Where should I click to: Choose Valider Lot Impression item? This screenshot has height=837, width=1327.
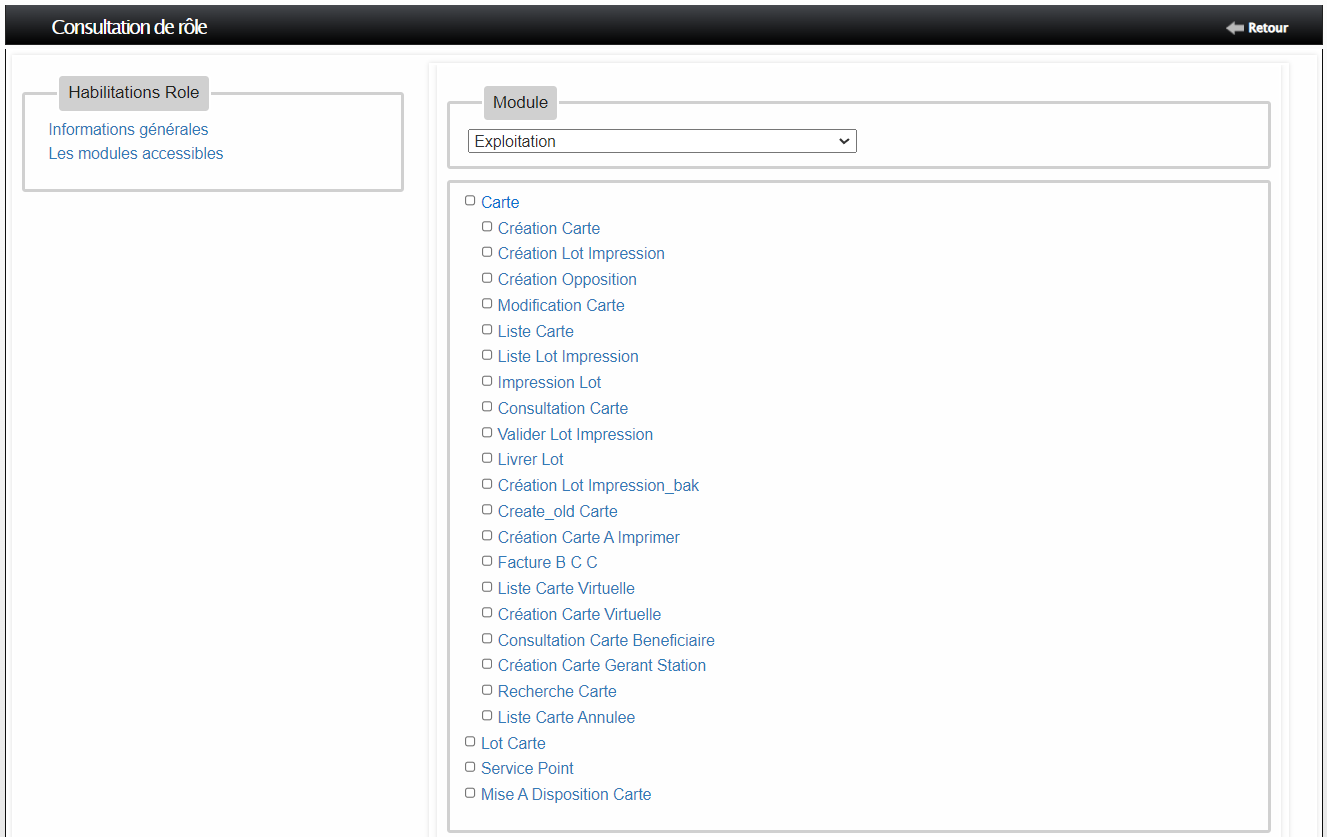[x=575, y=434]
